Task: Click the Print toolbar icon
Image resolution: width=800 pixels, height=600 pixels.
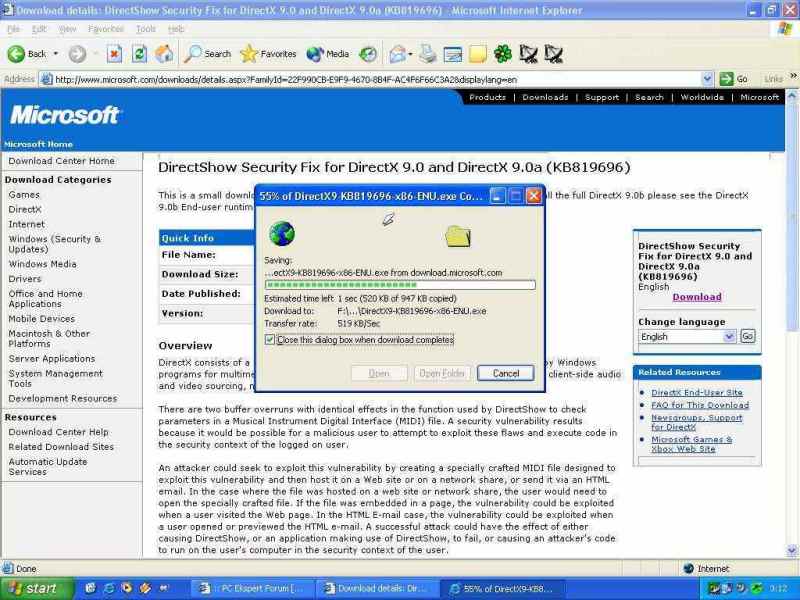Action: 428,54
